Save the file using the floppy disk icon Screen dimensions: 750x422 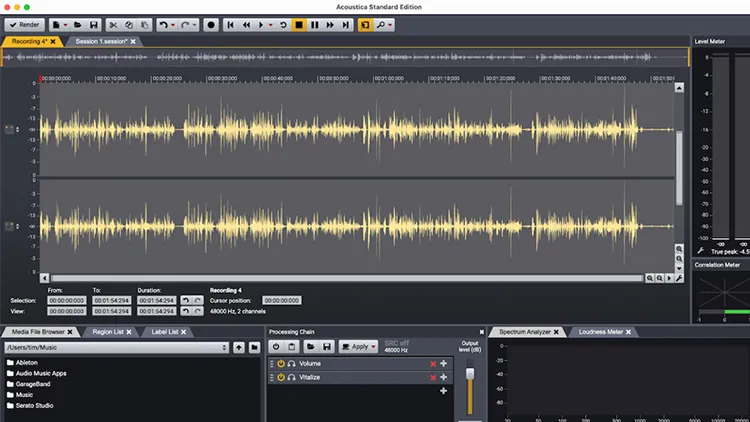tap(93, 24)
